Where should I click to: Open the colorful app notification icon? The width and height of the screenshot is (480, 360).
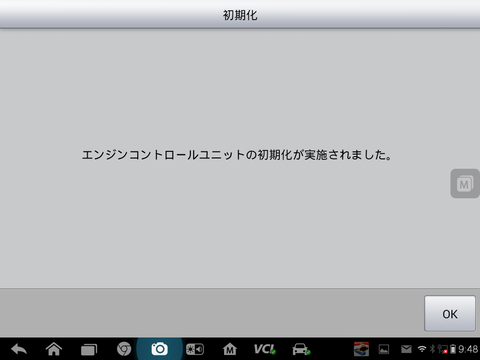pos(361,349)
